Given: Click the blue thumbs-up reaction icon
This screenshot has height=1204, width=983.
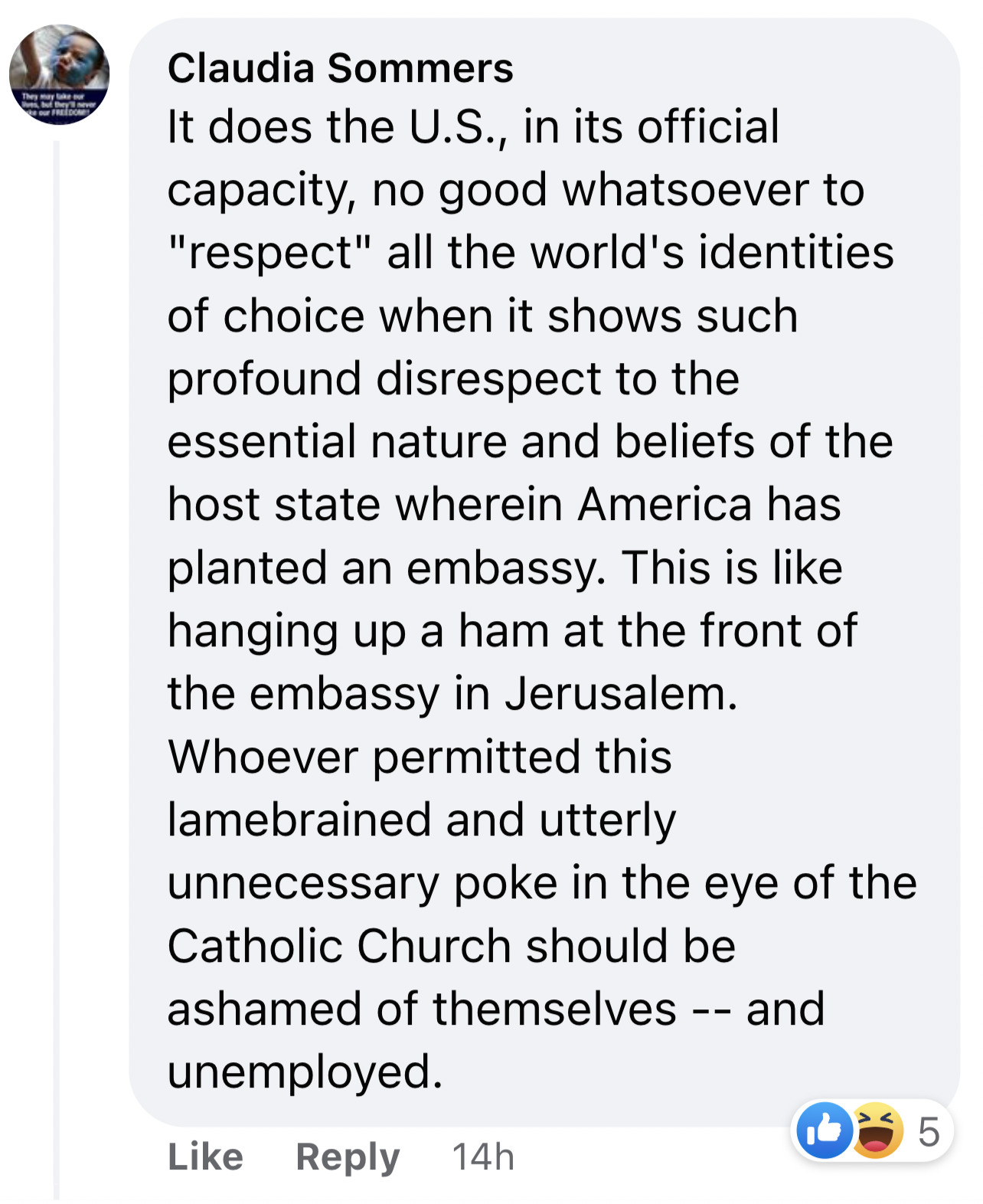Looking at the screenshot, I should coord(824,1130).
